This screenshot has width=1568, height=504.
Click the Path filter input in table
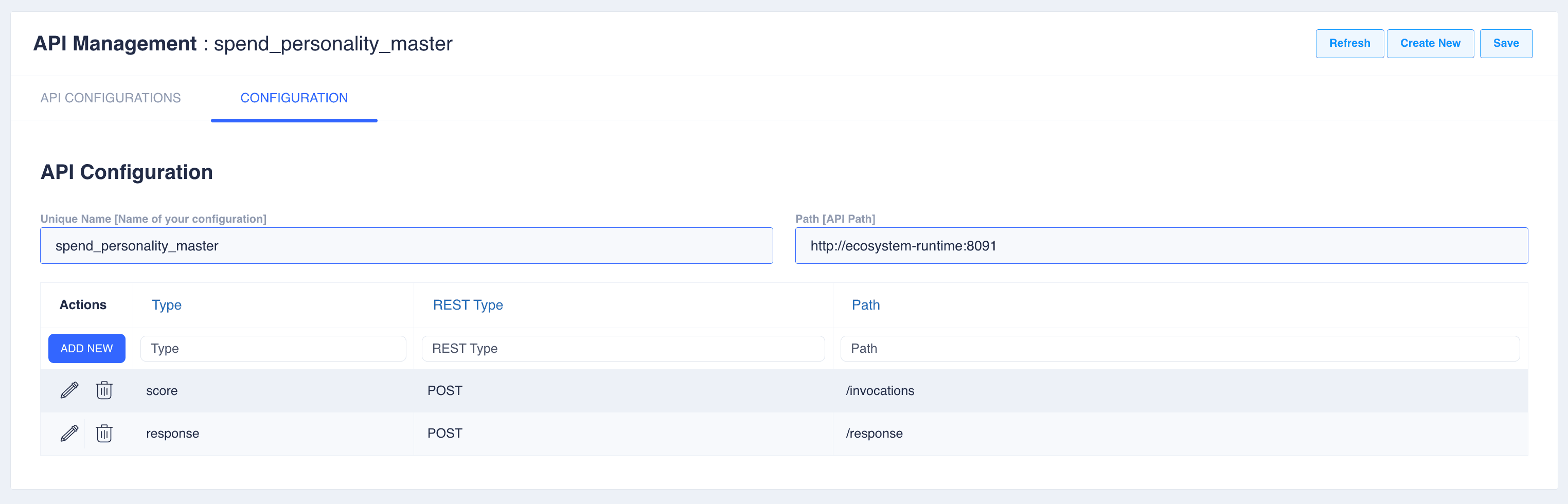coord(1179,349)
